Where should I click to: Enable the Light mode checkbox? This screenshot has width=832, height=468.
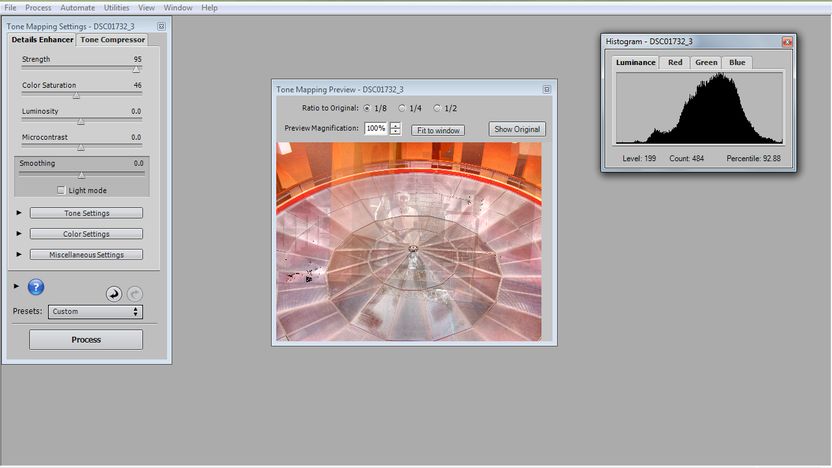pos(61,190)
